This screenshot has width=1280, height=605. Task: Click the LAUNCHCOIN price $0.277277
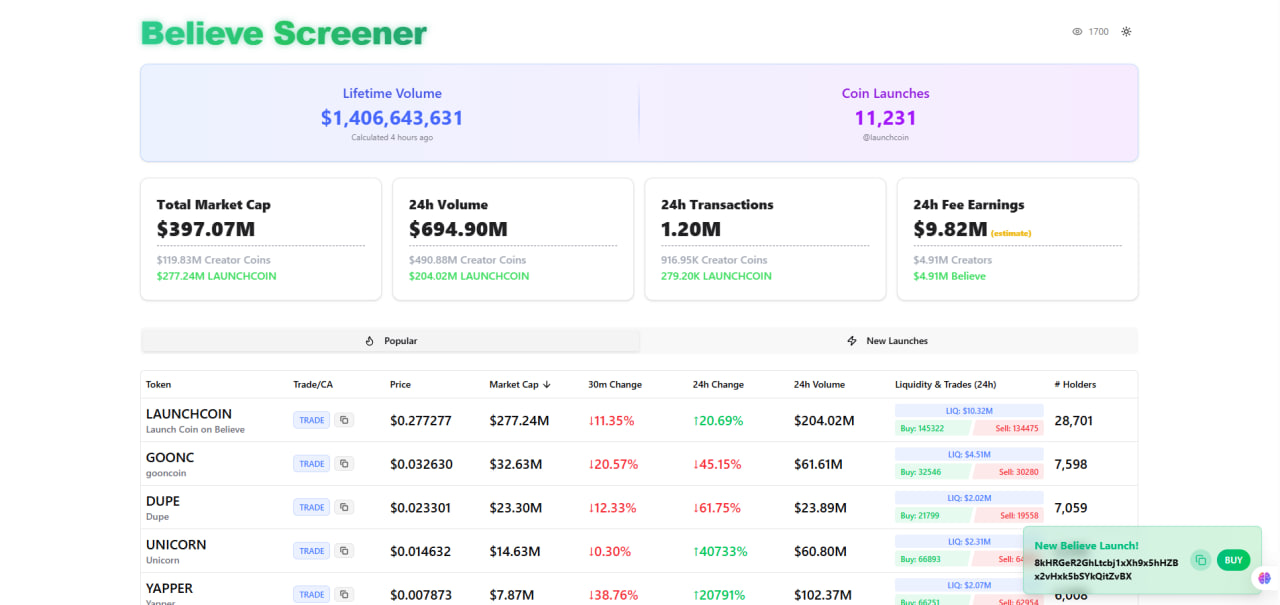(x=421, y=421)
